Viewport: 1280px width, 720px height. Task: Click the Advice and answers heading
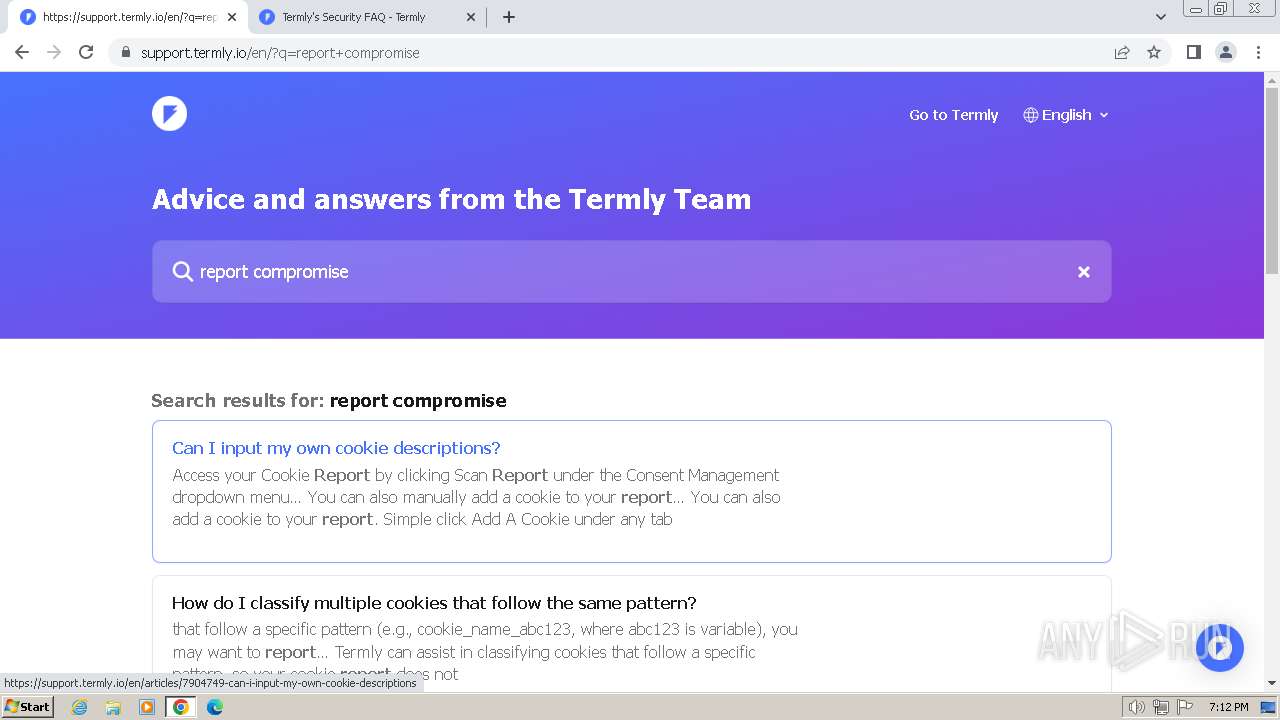(x=452, y=199)
